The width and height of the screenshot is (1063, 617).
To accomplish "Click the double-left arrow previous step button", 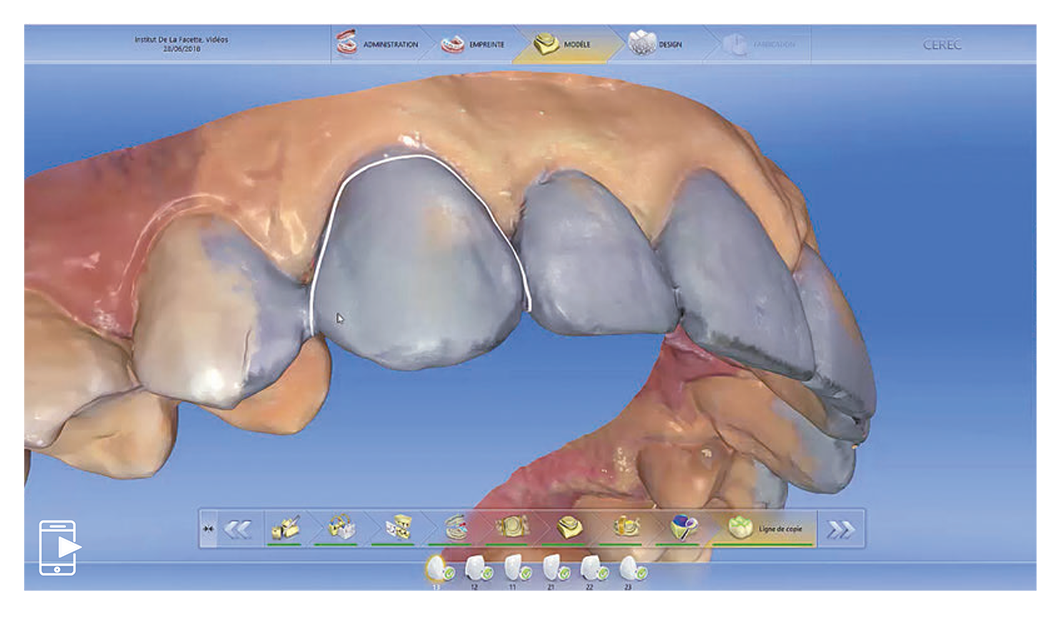I will [x=237, y=529].
